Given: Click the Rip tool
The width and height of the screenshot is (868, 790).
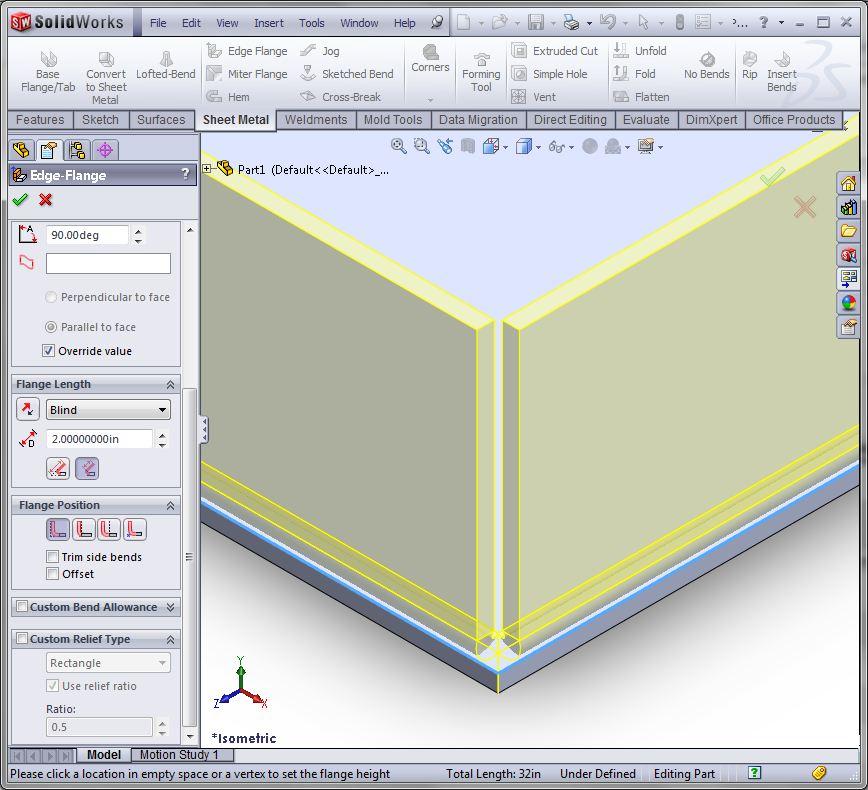Looking at the screenshot, I should click(750, 66).
